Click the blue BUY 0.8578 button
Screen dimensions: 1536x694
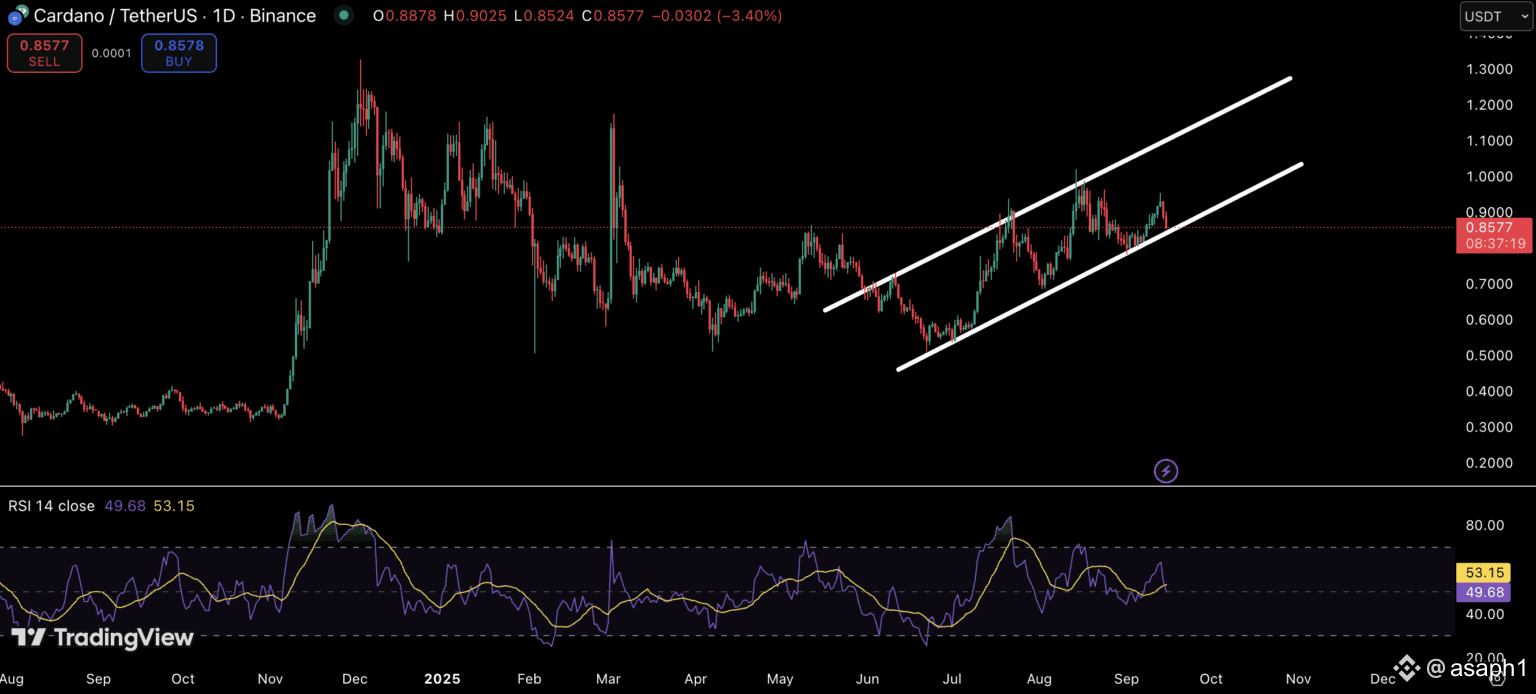[x=179, y=53]
